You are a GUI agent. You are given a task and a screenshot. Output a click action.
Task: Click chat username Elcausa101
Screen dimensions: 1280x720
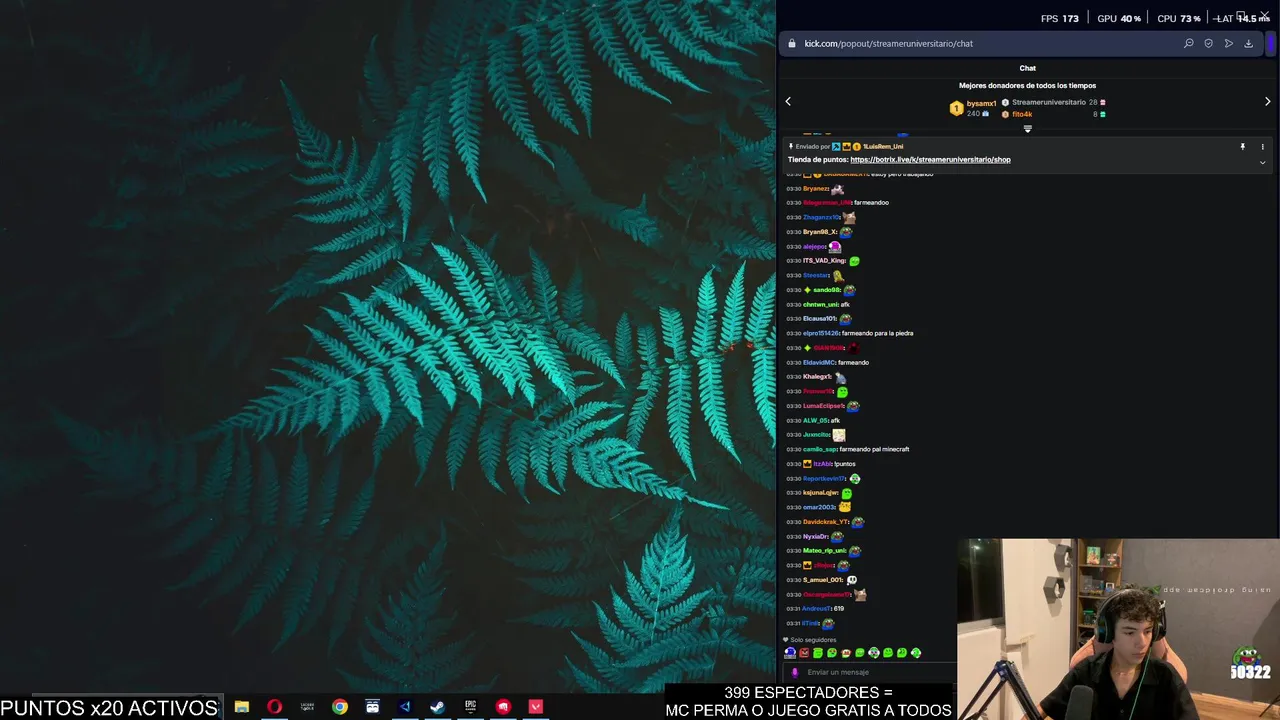(x=819, y=319)
